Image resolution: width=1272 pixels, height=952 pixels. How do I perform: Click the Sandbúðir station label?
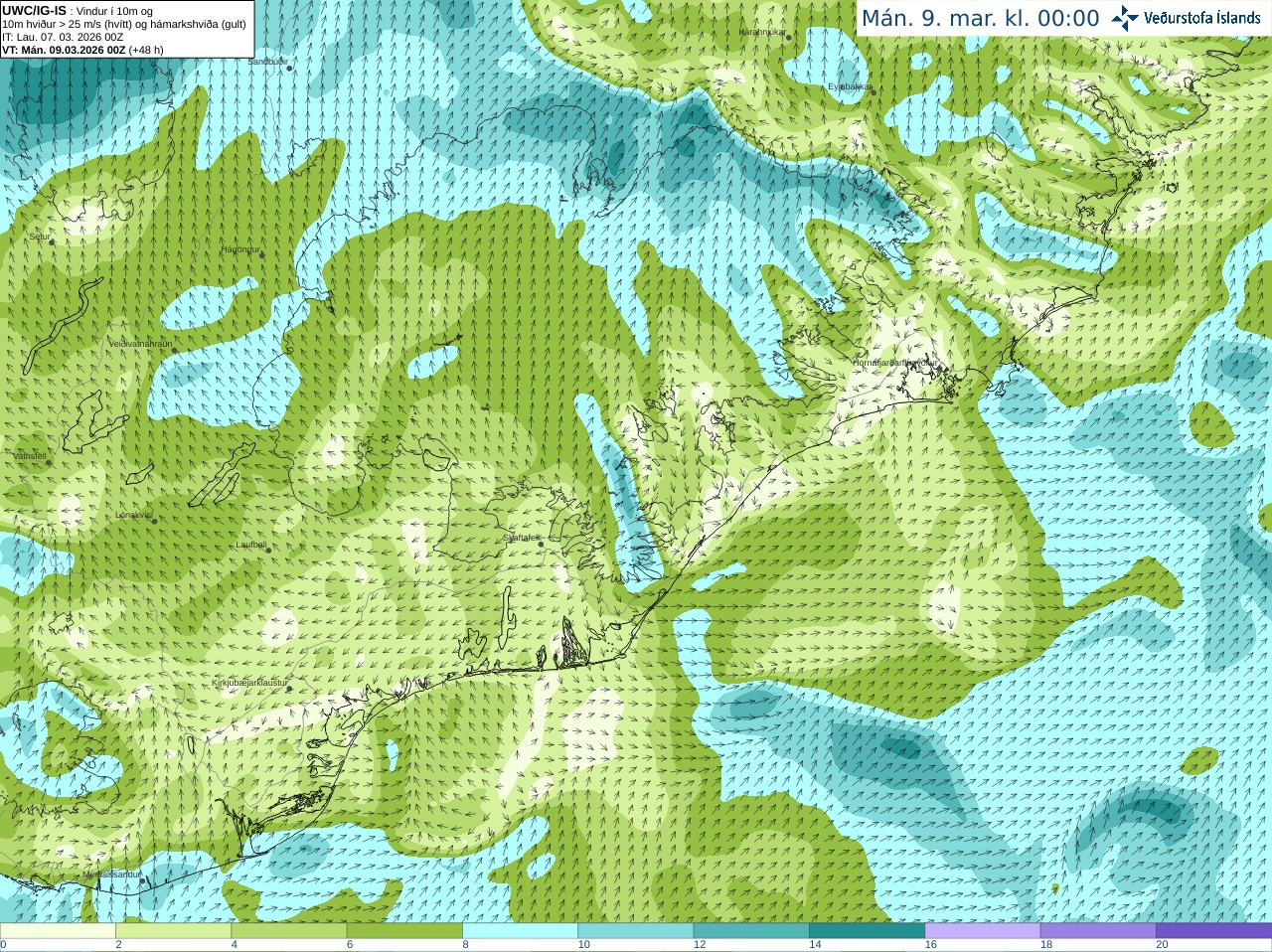tap(267, 62)
